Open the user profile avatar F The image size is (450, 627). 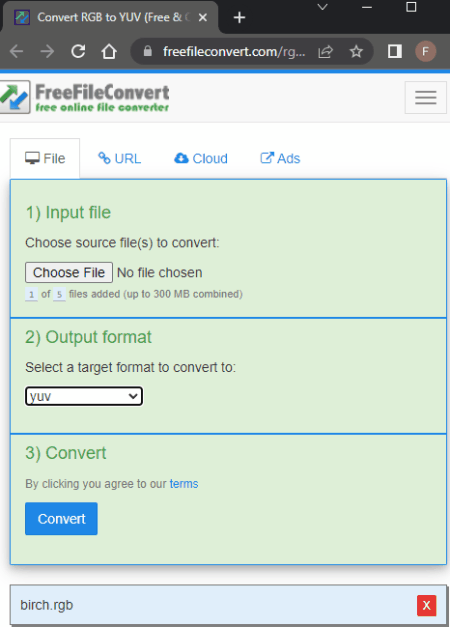pyautogui.click(x=425, y=51)
